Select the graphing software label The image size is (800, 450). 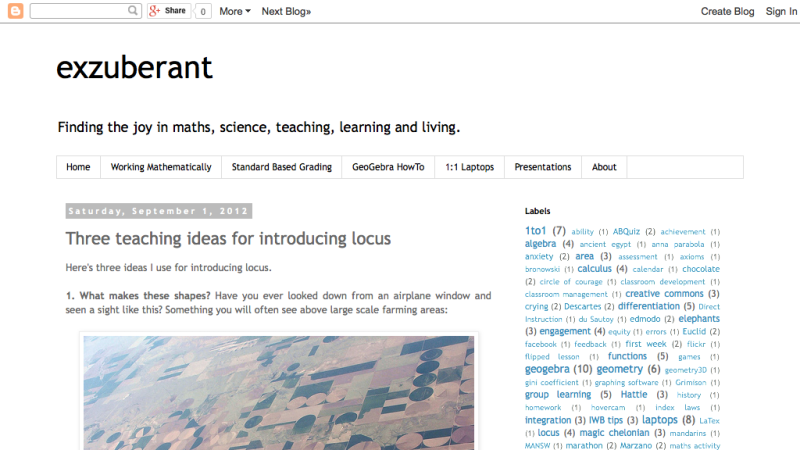point(626,383)
